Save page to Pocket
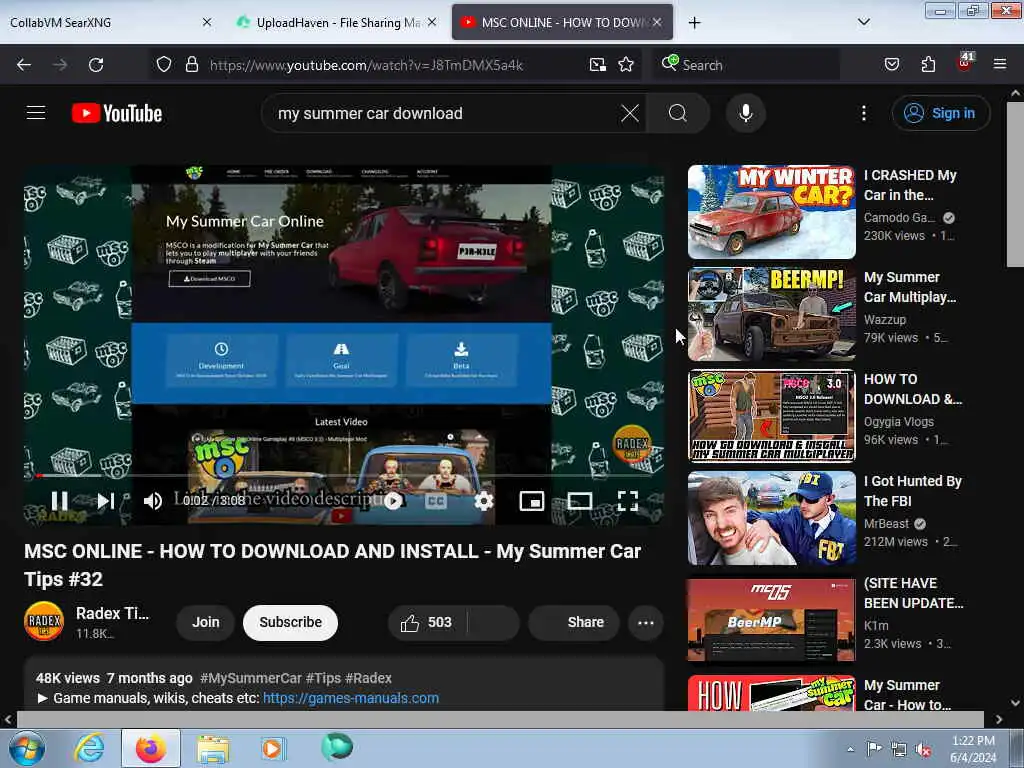Image resolution: width=1024 pixels, height=768 pixels. click(x=891, y=64)
